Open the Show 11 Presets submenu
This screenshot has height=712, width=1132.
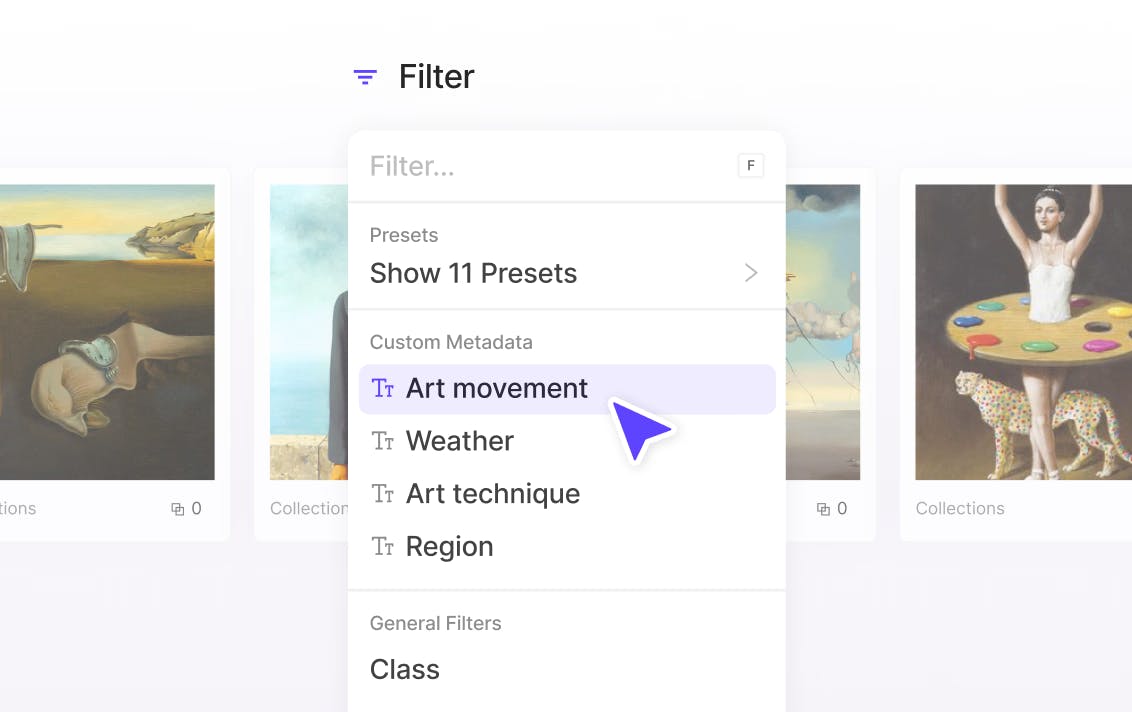click(x=473, y=273)
